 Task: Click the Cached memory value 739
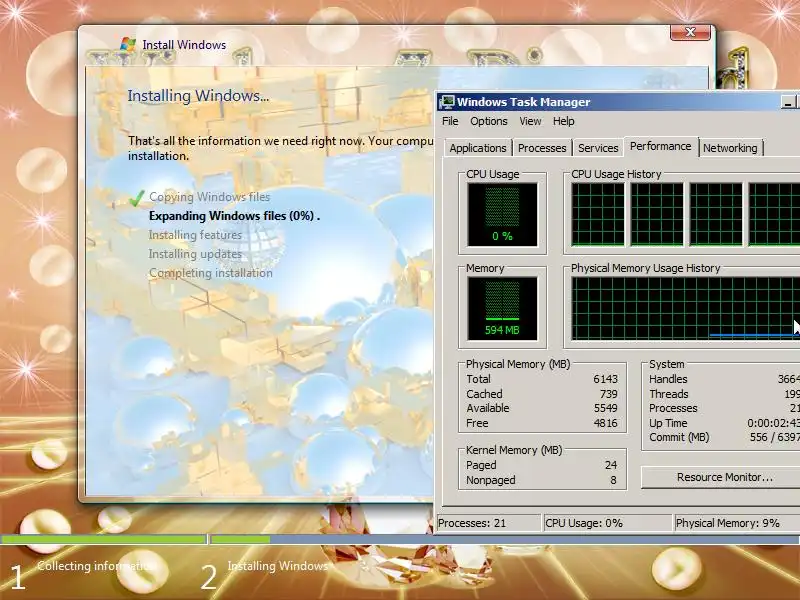609,394
